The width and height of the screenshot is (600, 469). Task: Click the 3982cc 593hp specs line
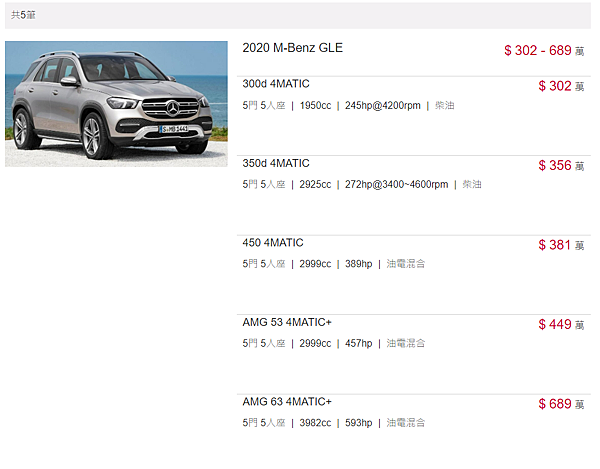tap(334, 423)
